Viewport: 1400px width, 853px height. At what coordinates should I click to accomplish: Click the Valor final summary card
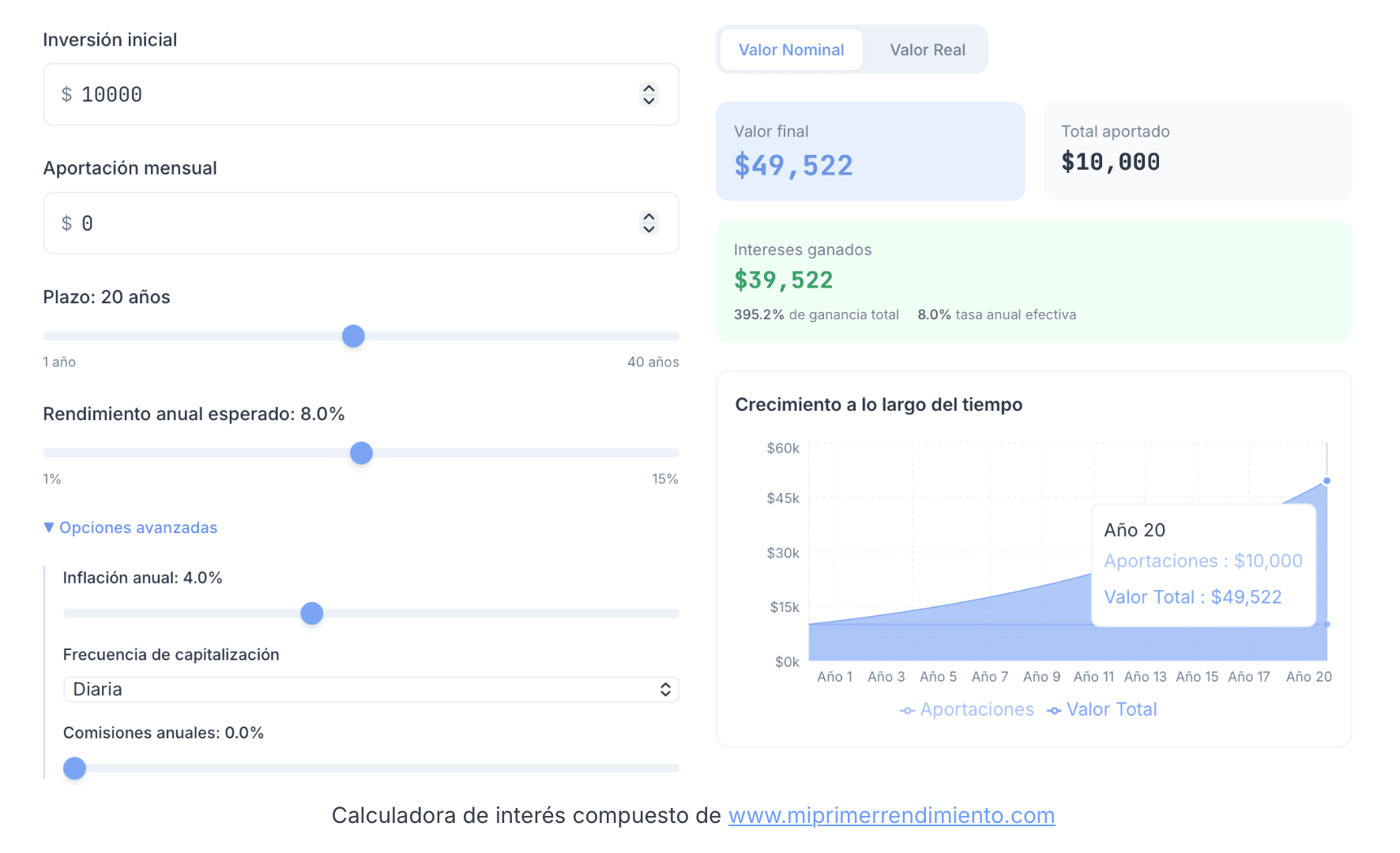click(x=870, y=151)
